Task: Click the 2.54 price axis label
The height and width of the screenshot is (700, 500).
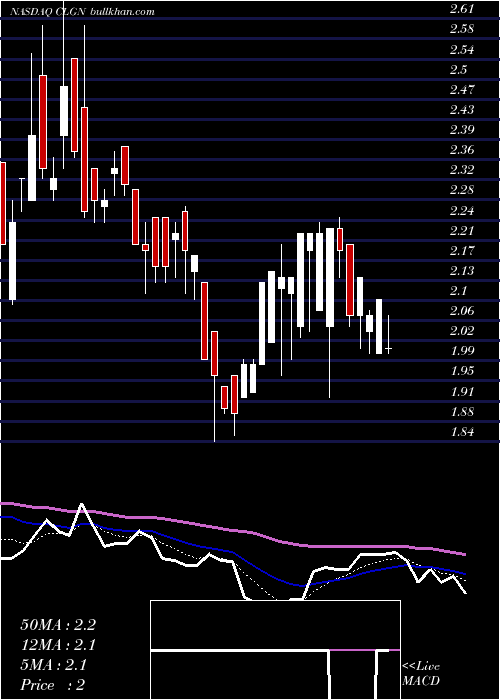Action: click(x=461, y=49)
